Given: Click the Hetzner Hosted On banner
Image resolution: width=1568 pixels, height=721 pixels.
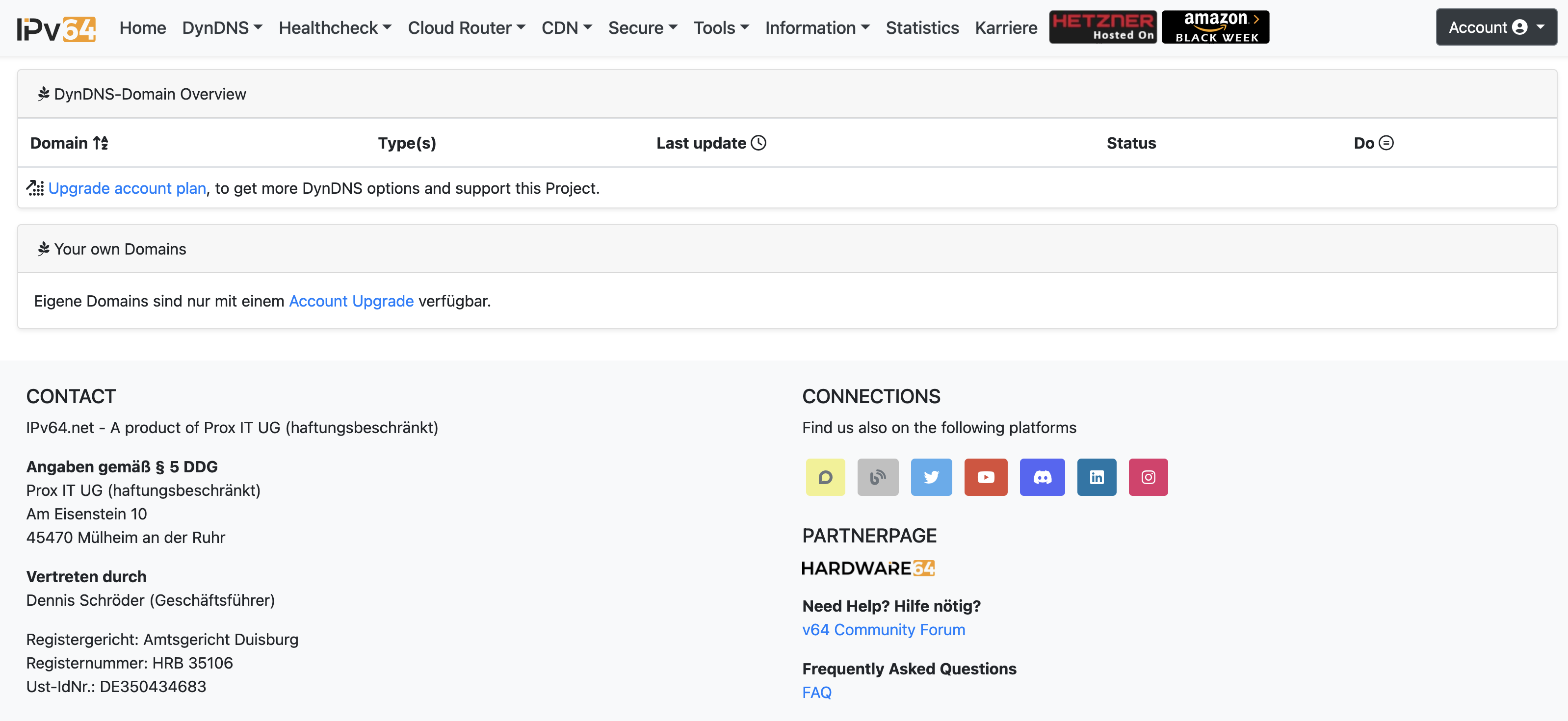Looking at the screenshot, I should (x=1102, y=27).
